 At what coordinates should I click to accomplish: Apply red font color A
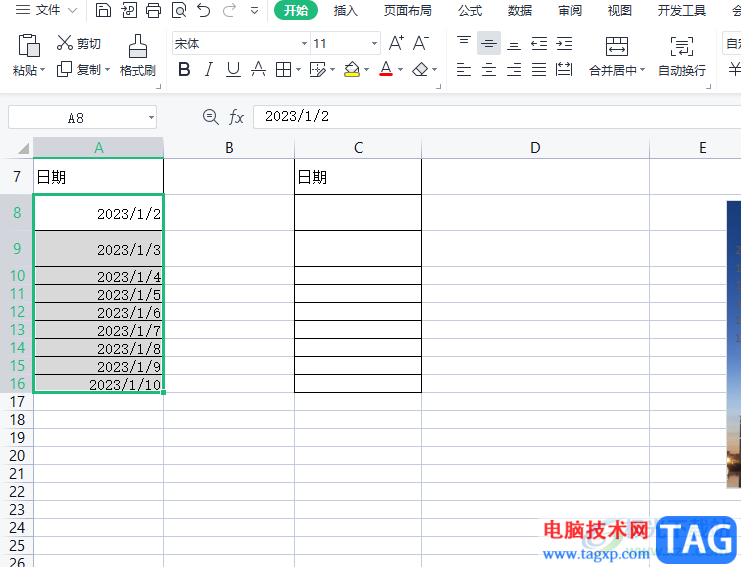click(386, 69)
